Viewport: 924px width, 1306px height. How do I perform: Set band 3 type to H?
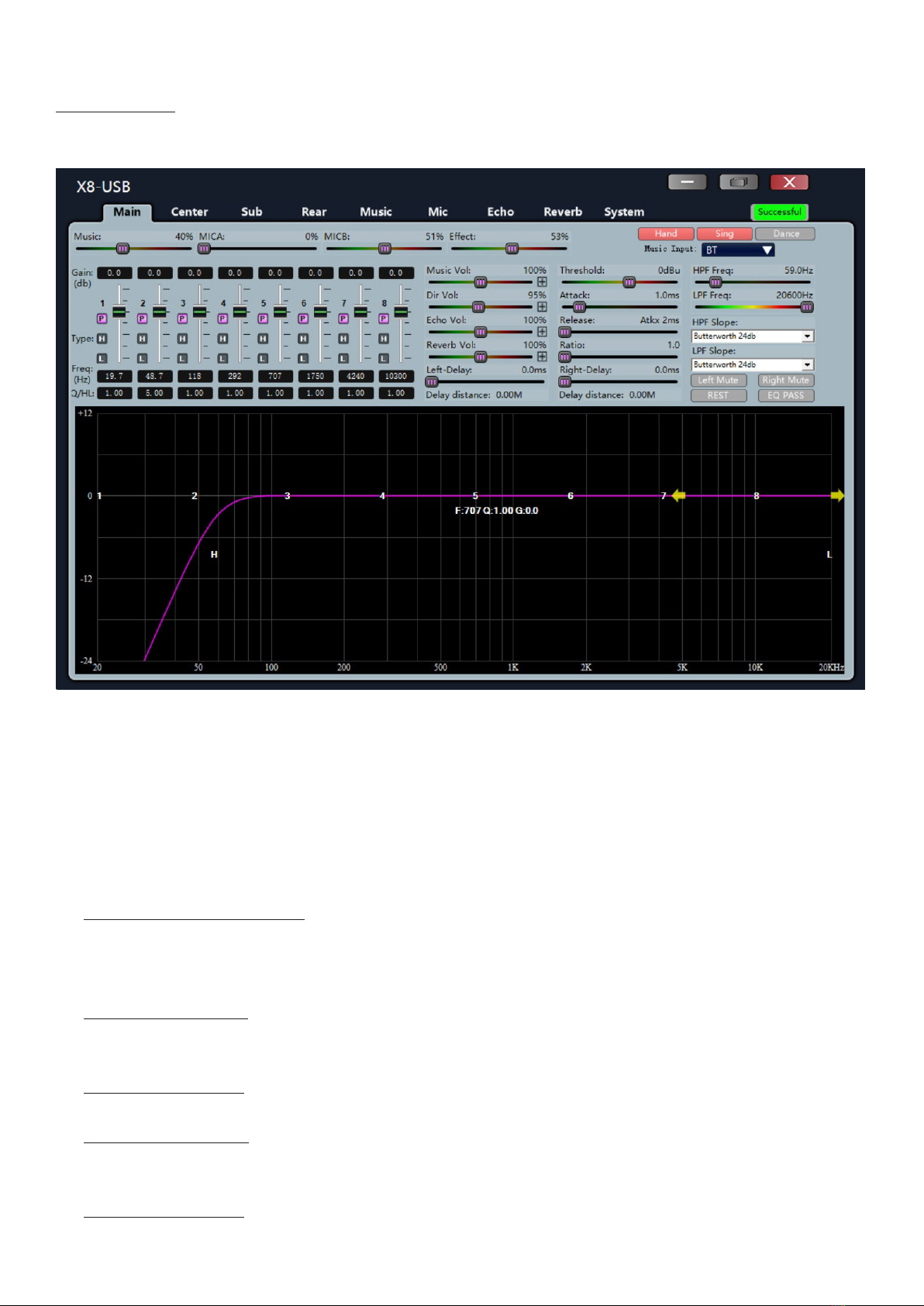[x=182, y=339]
